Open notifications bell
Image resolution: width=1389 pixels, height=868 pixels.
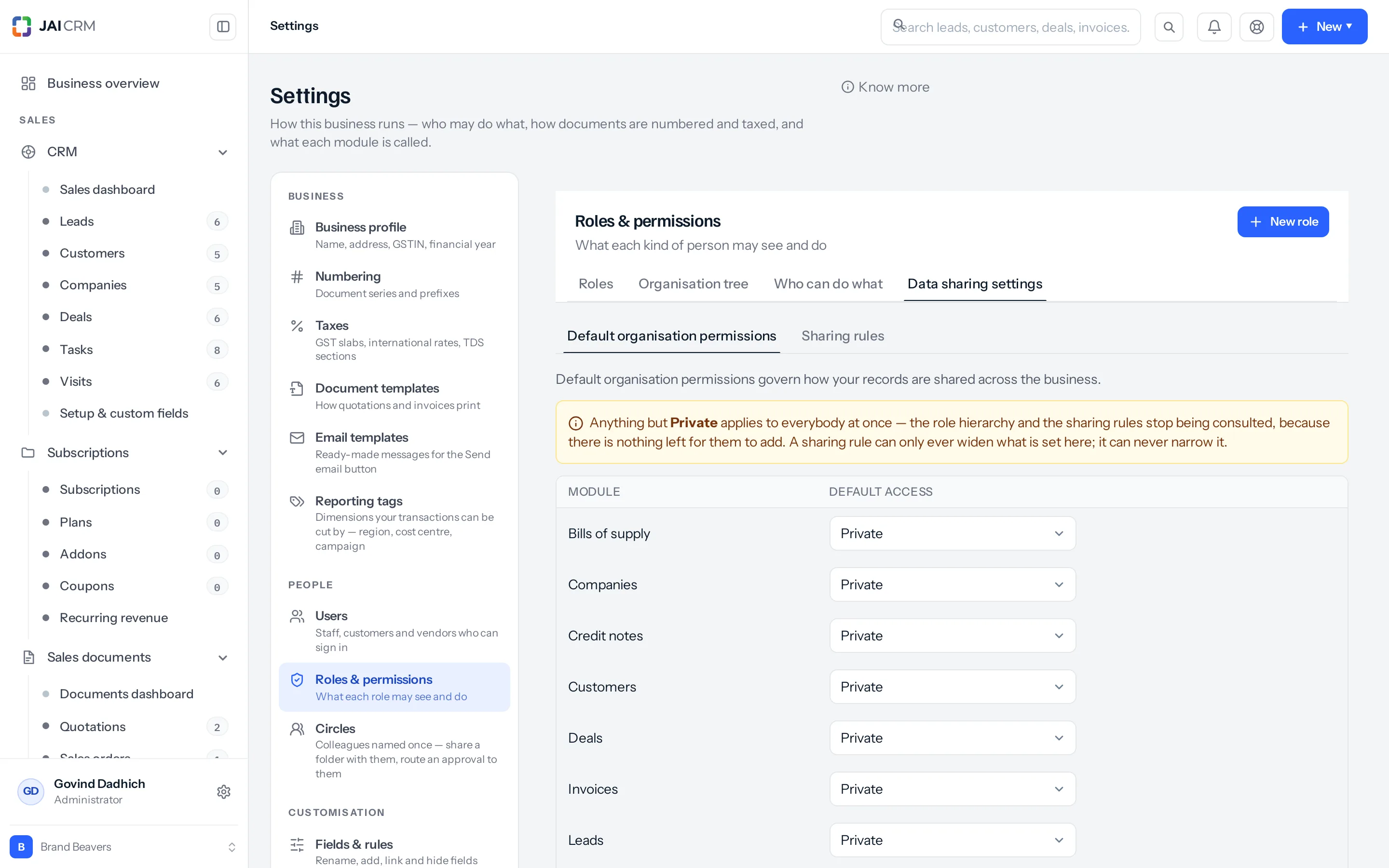tap(1214, 27)
